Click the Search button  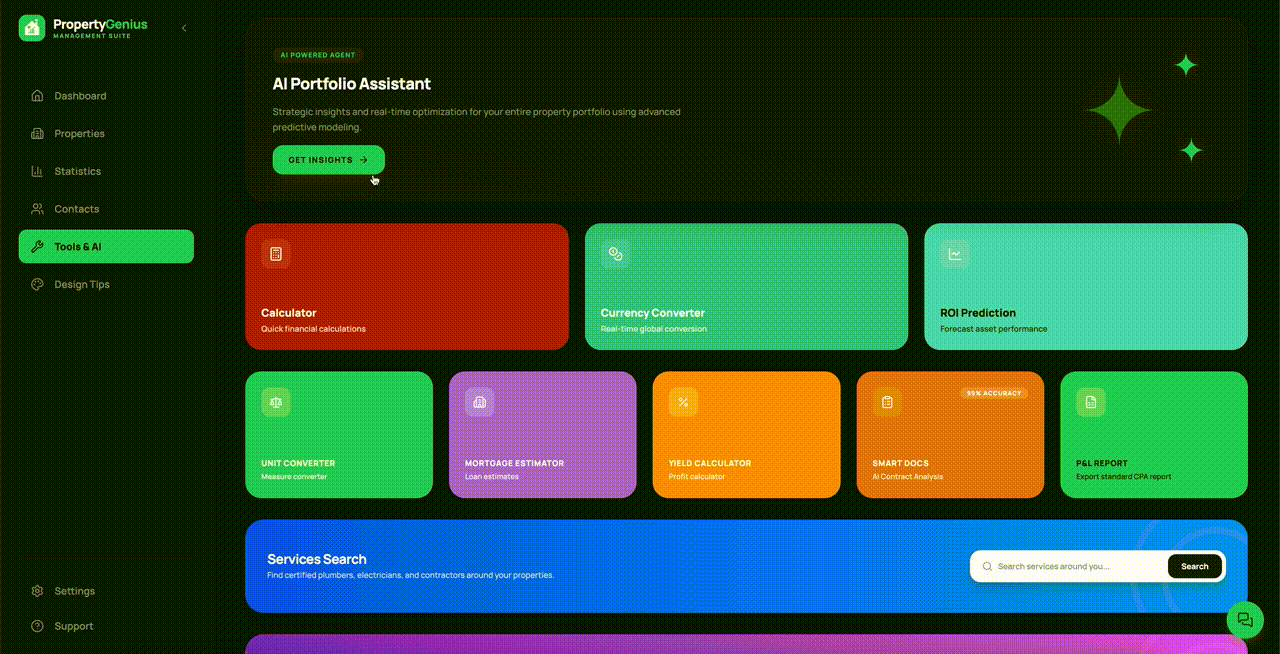(x=1195, y=567)
